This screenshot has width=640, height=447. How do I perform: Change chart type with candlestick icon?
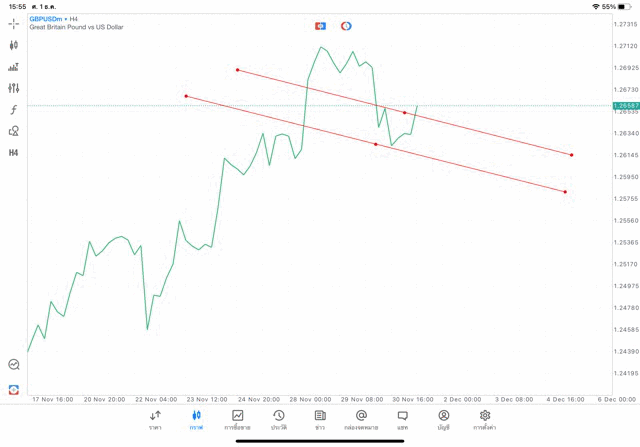[13, 45]
